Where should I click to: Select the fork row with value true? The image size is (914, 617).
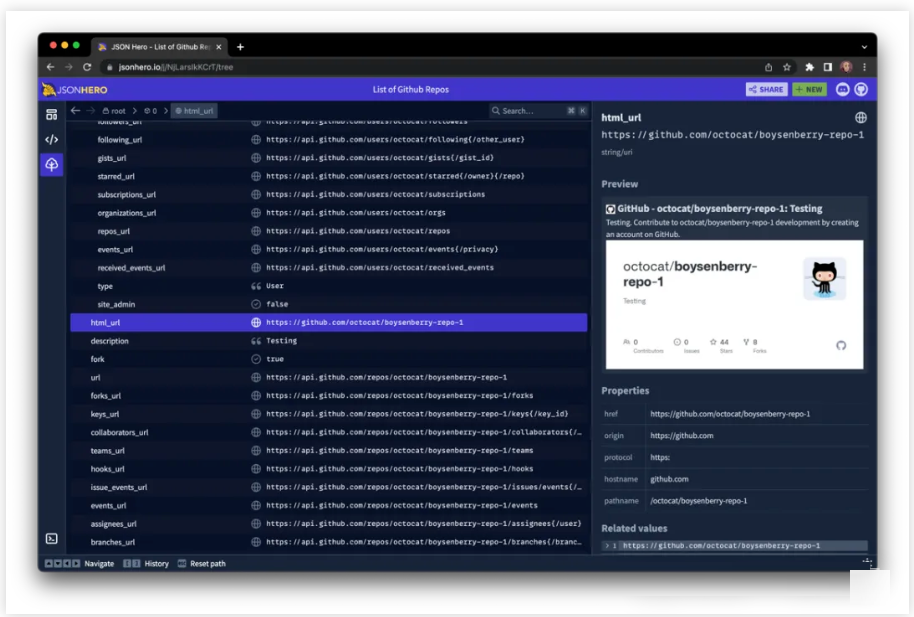[x=328, y=359]
